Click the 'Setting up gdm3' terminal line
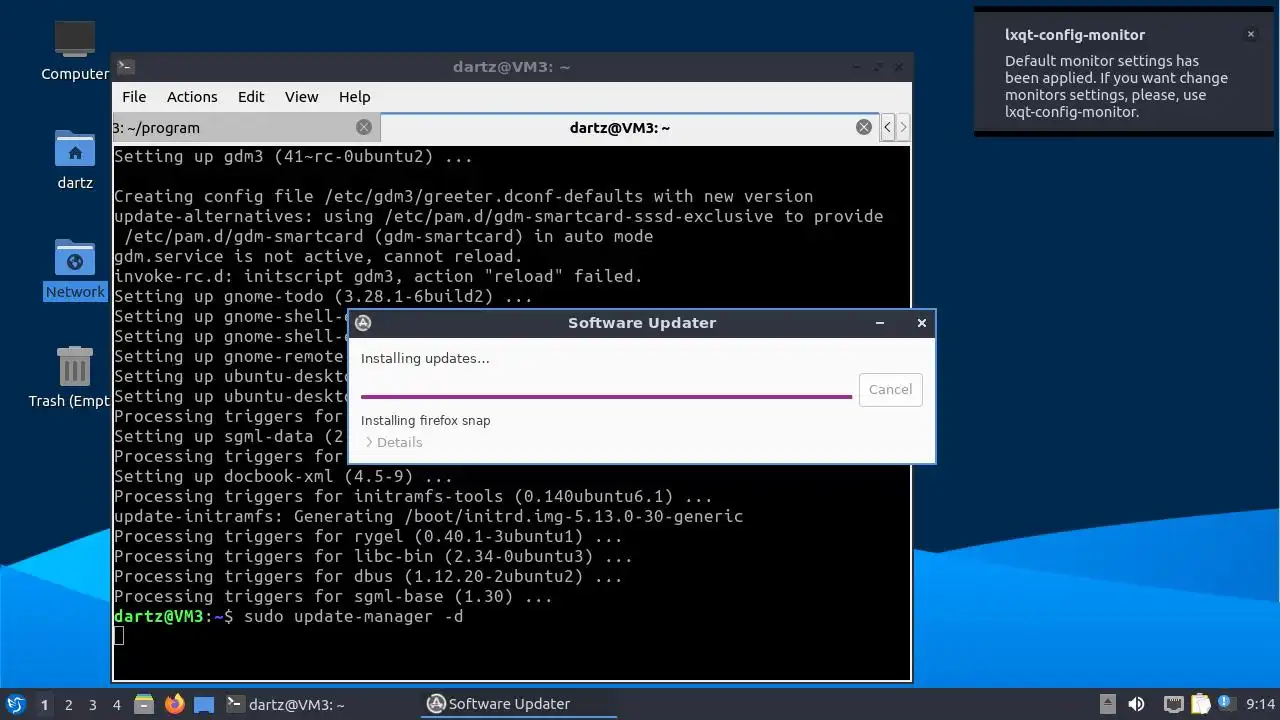 (x=293, y=156)
